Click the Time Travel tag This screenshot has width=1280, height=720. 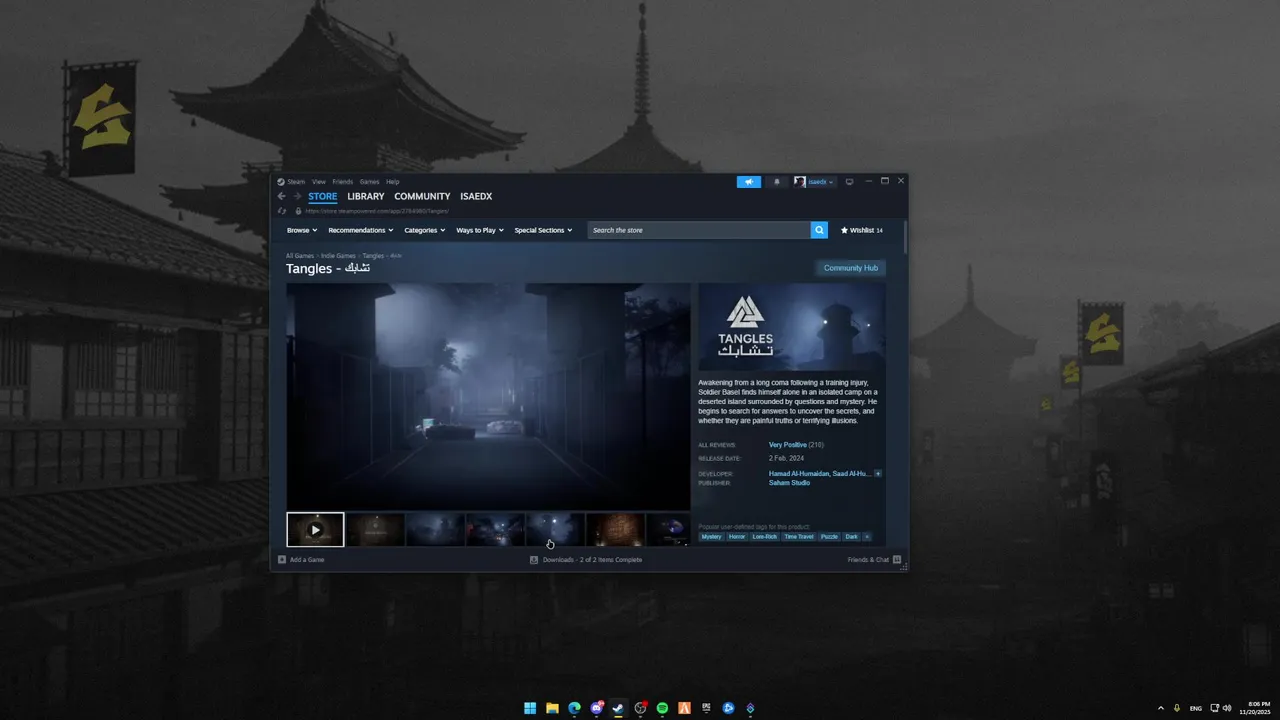pos(799,536)
